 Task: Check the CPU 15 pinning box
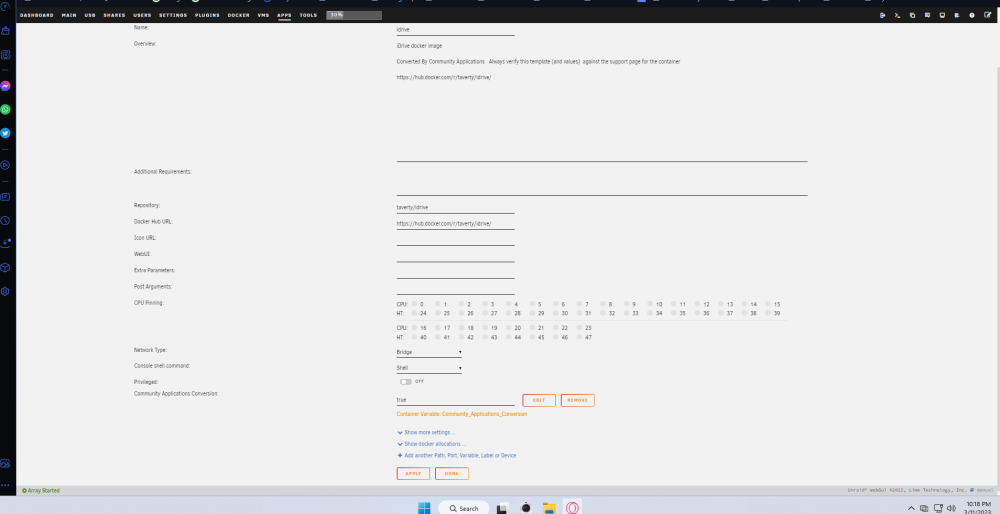(768, 304)
